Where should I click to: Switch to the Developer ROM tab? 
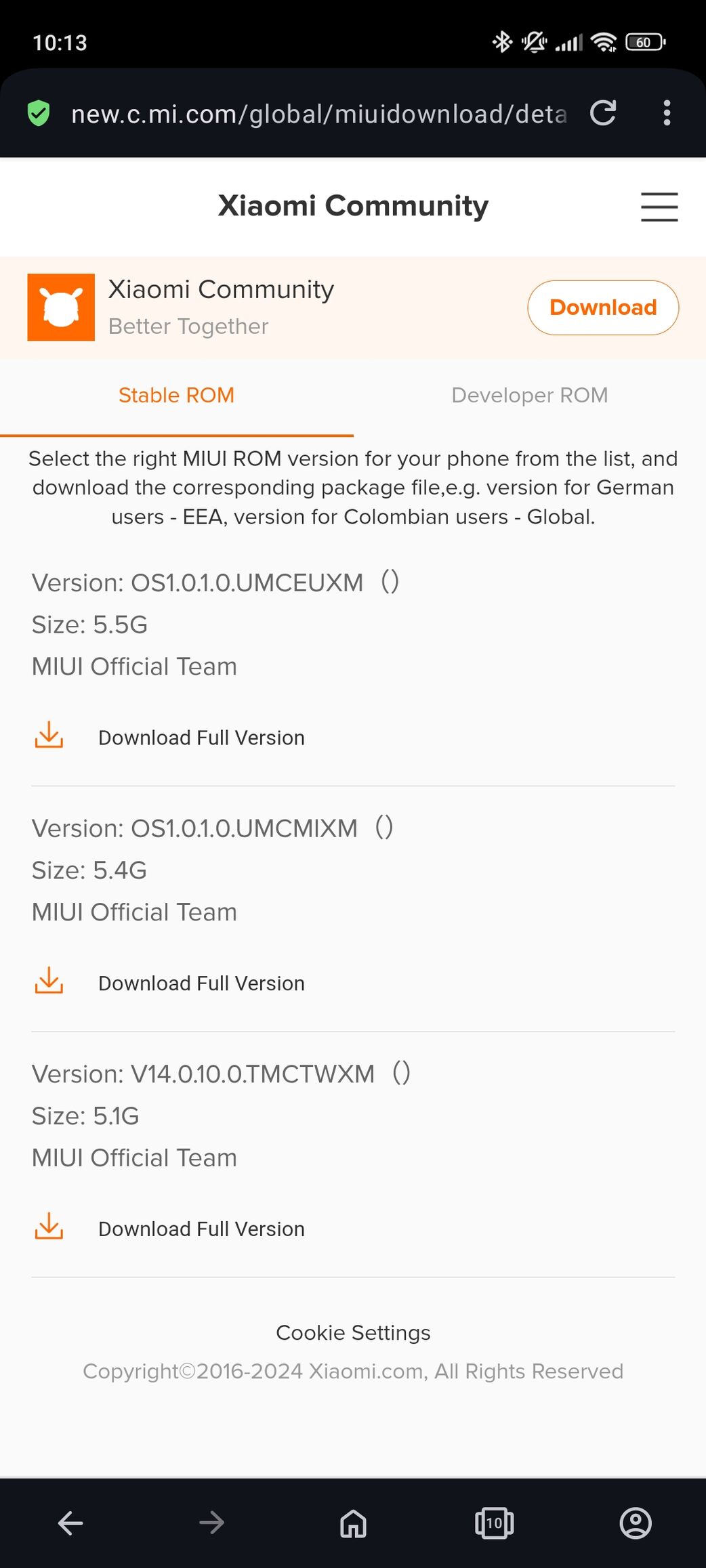click(x=529, y=396)
